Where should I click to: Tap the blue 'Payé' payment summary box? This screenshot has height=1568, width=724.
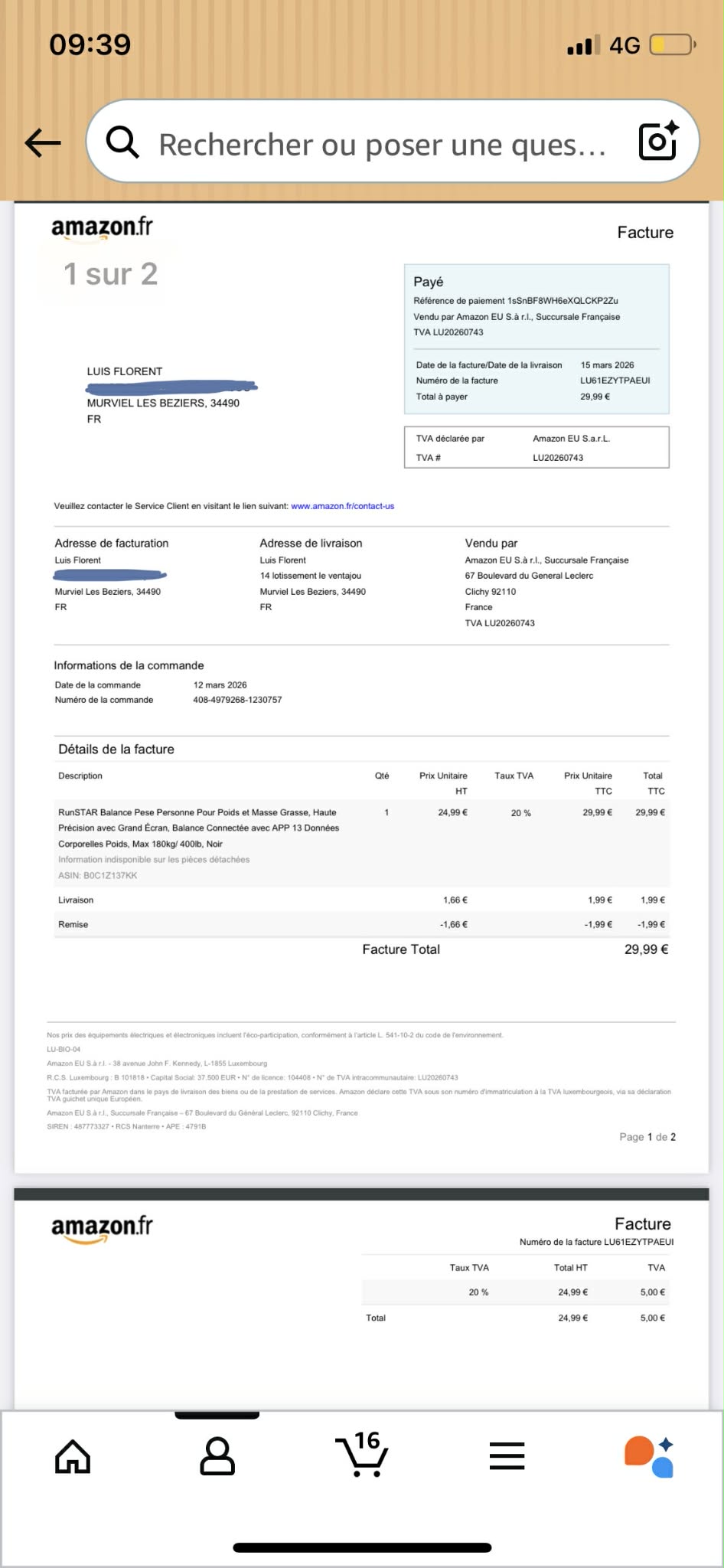tap(536, 338)
